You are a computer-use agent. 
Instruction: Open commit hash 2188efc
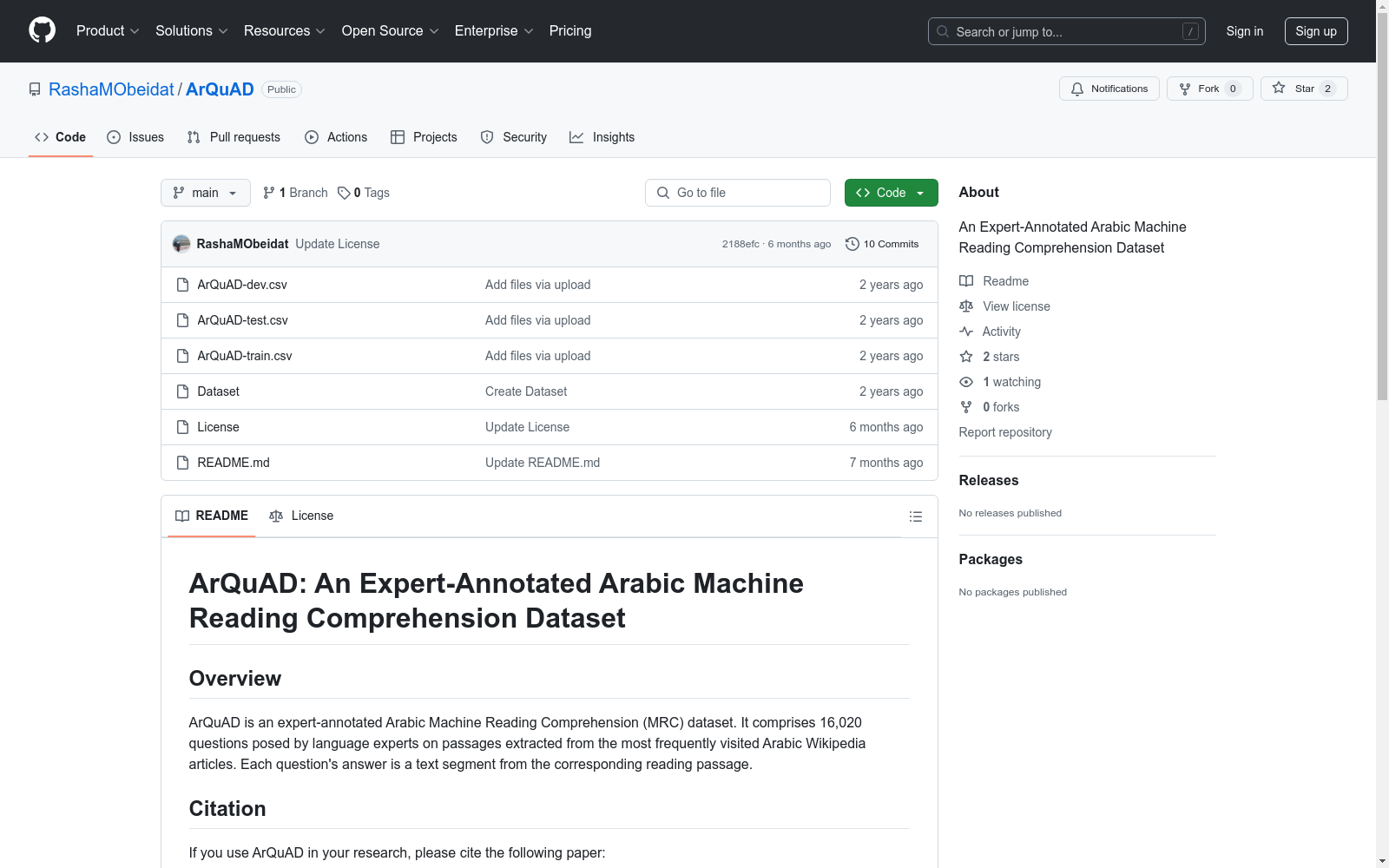pyautogui.click(x=741, y=244)
